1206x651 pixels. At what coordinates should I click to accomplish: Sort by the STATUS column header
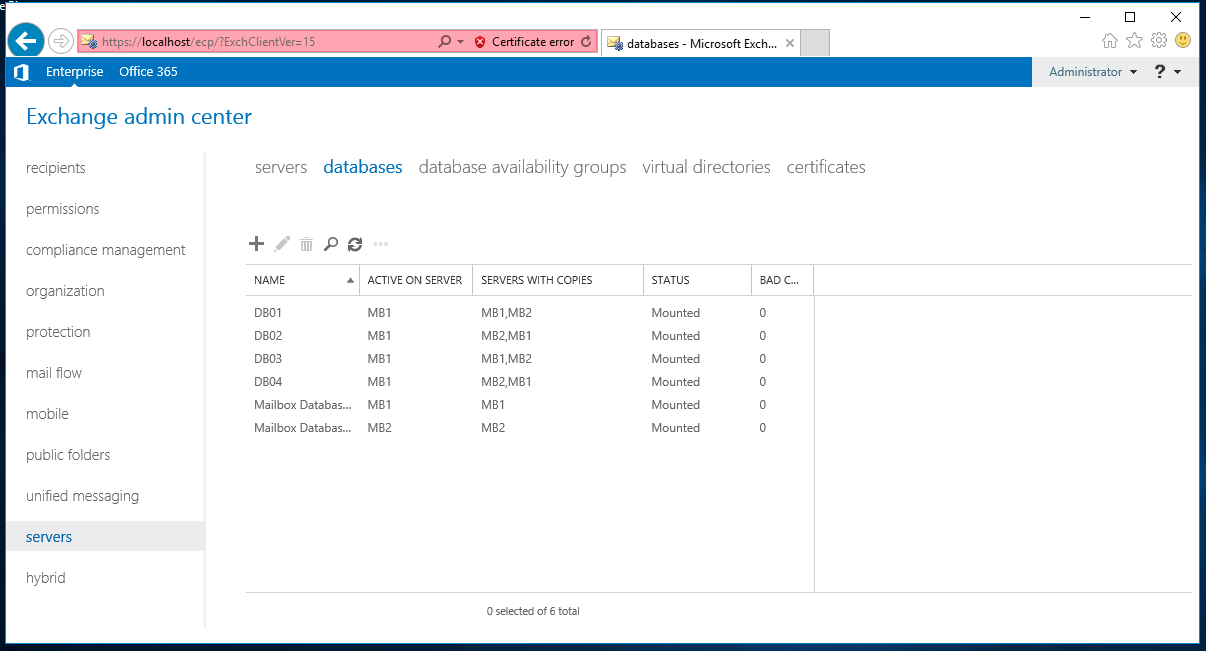coord(698,280)
